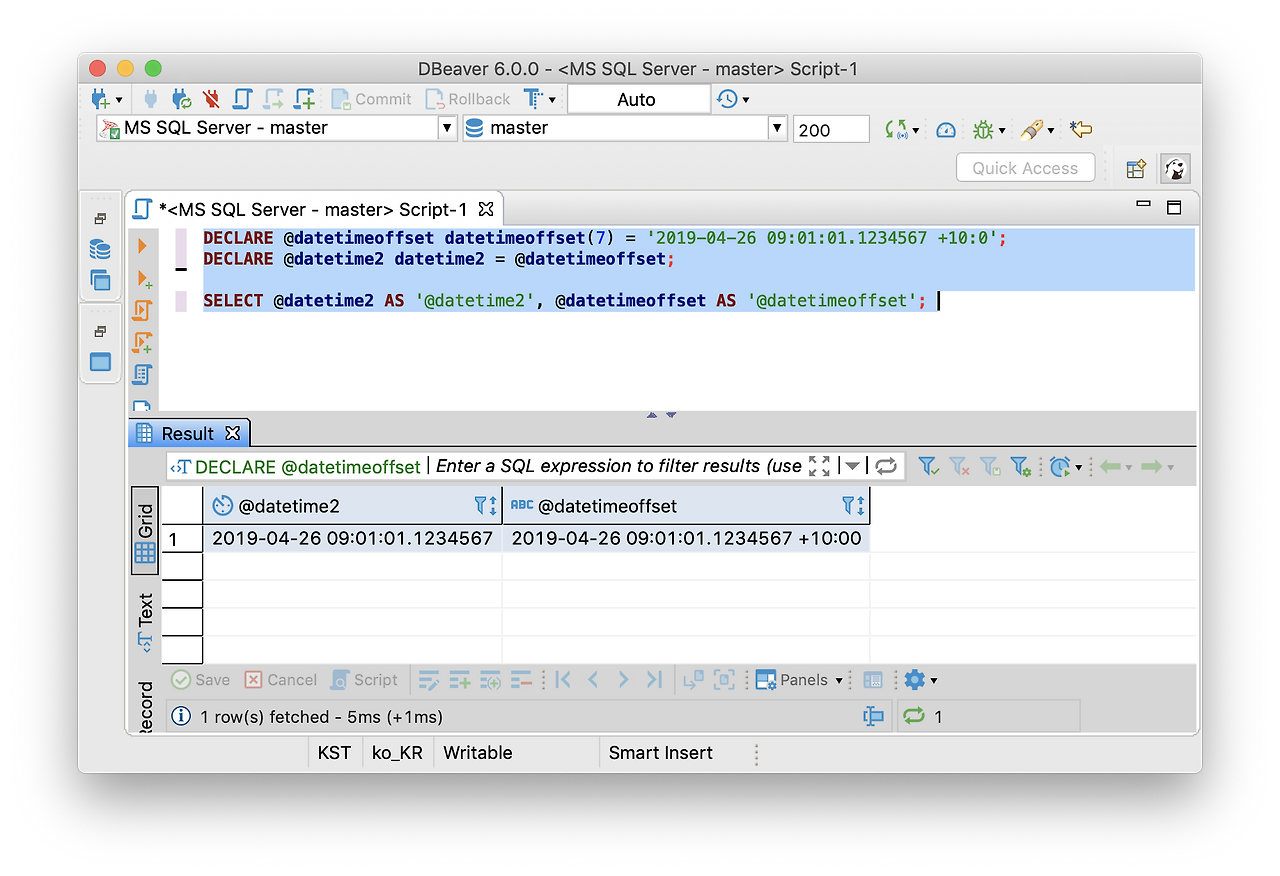The image size is (1280, 876).
Task: Click the disconnect from database icon
Action: [x=211, y=99]
